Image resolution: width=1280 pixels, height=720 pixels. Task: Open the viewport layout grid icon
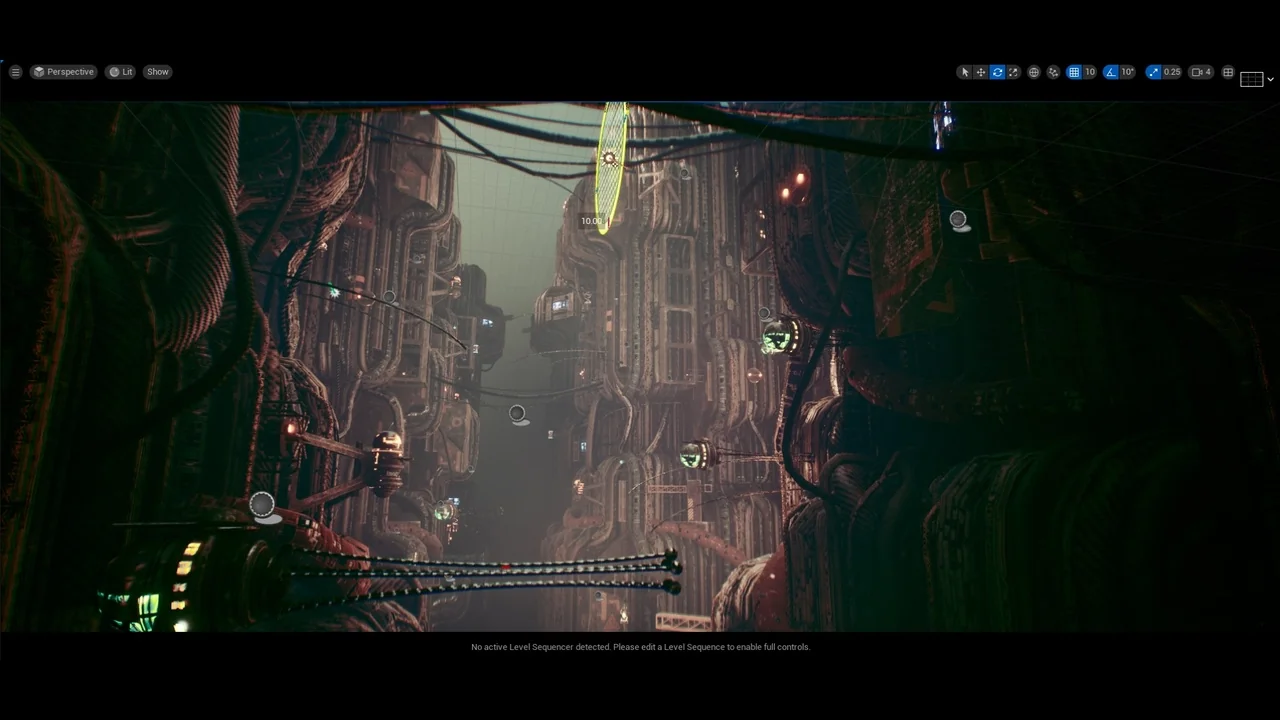pos(1227,71)
